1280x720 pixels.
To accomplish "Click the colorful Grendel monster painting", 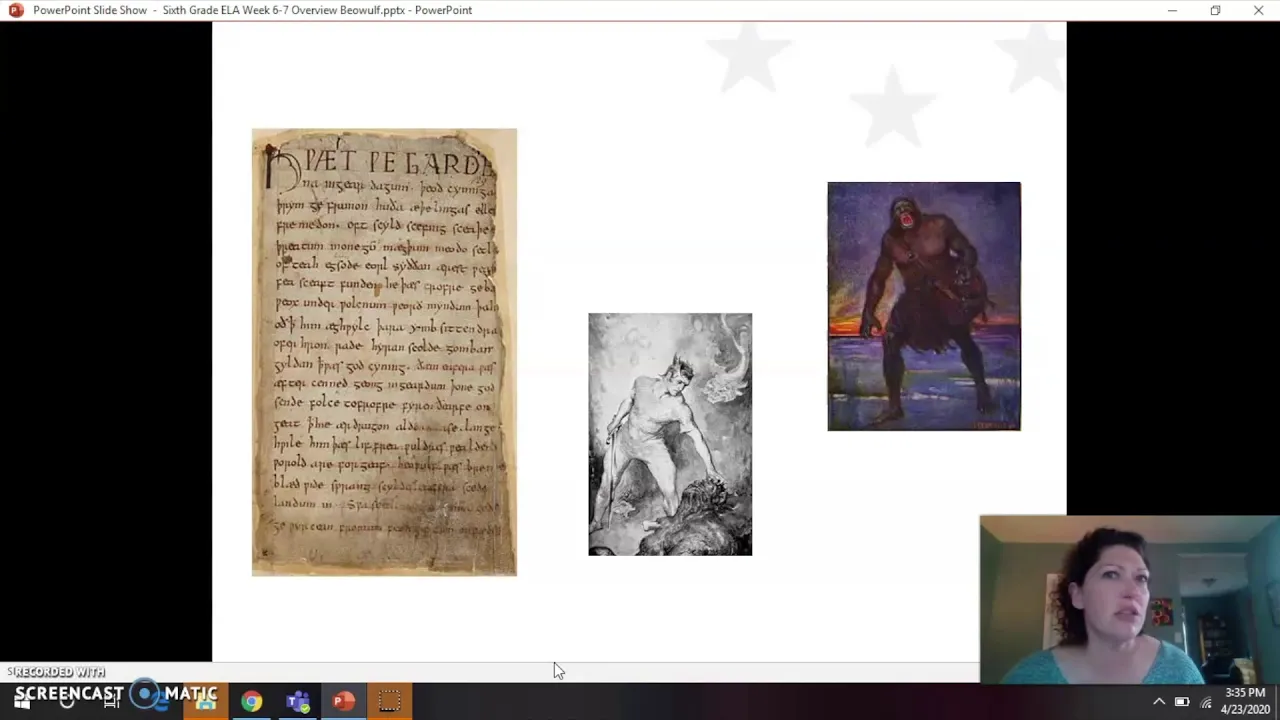I will [x=924, y=306].
